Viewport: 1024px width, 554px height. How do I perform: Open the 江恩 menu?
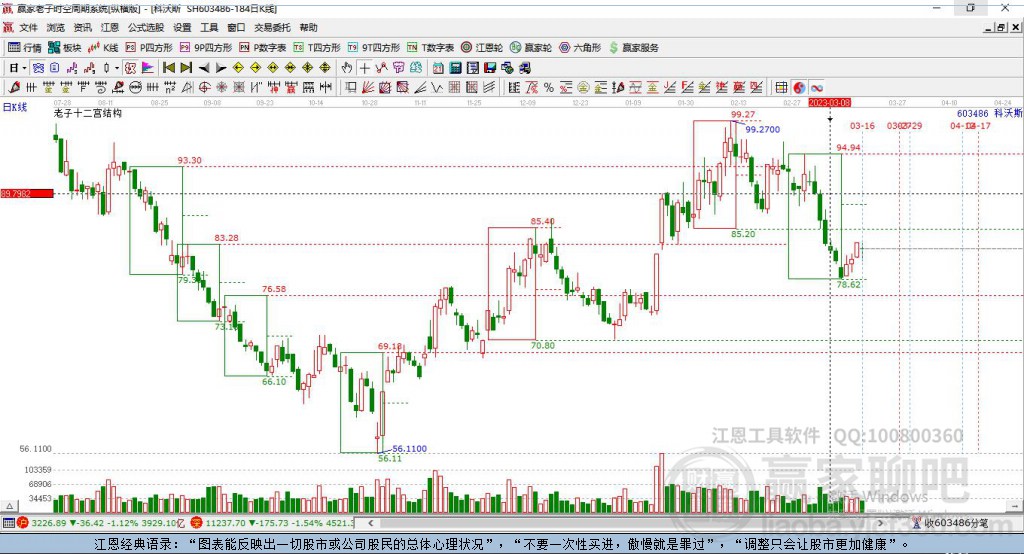pos(110,27)
